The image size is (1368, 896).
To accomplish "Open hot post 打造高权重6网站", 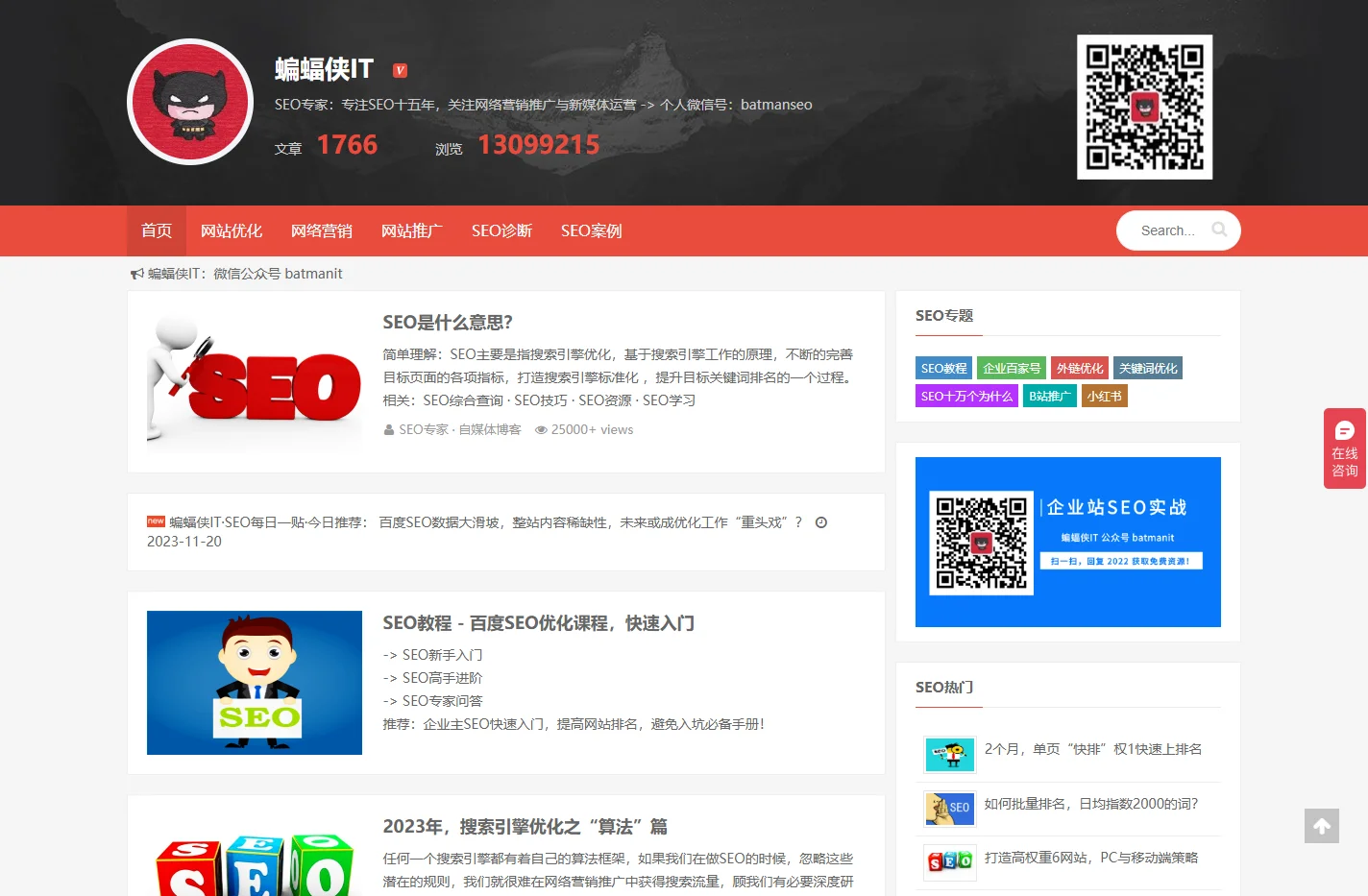I will pyautogui.click(x=1091, y=858).
